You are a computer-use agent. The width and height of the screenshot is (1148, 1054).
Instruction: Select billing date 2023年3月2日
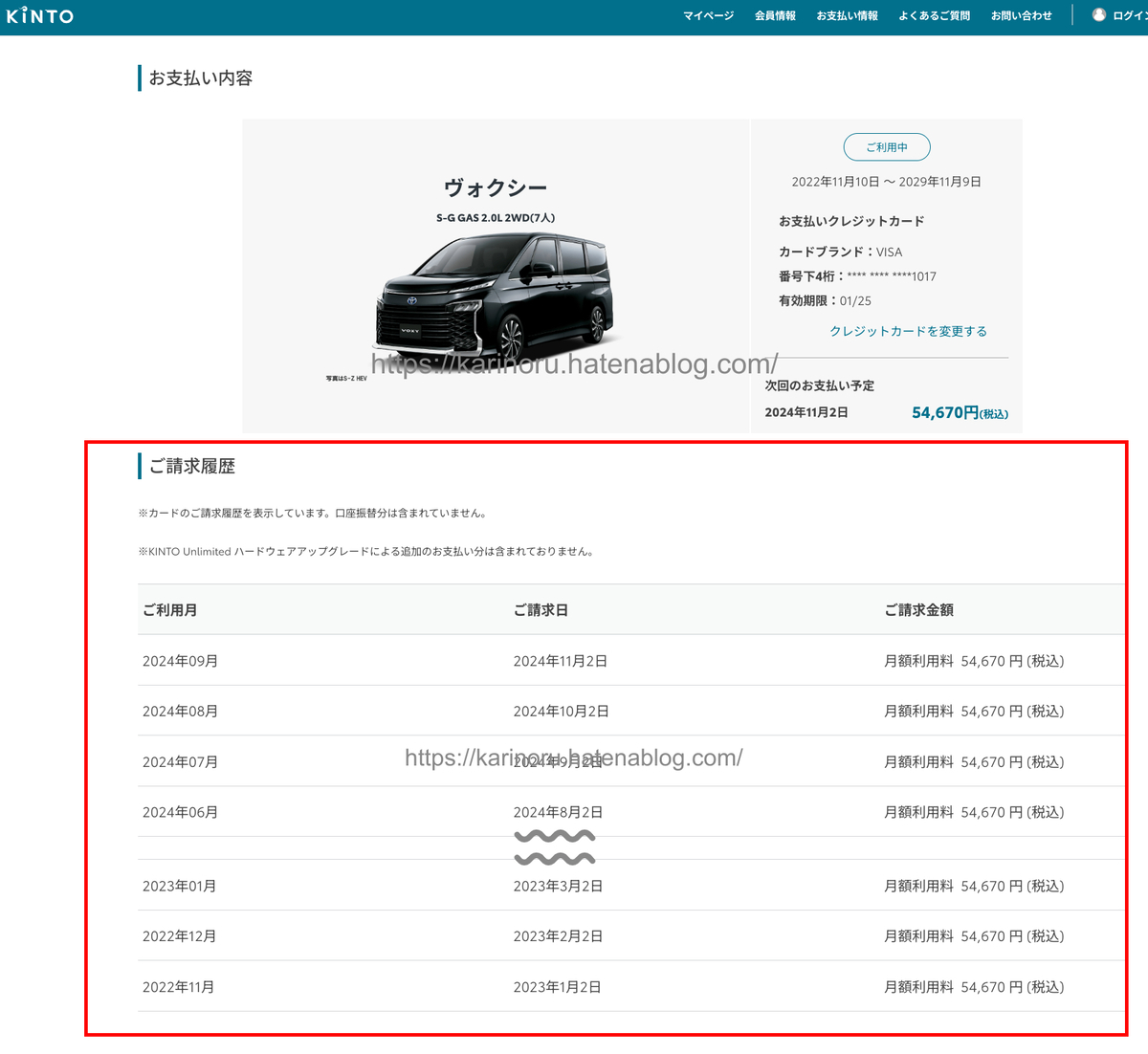tap(558, 887)
